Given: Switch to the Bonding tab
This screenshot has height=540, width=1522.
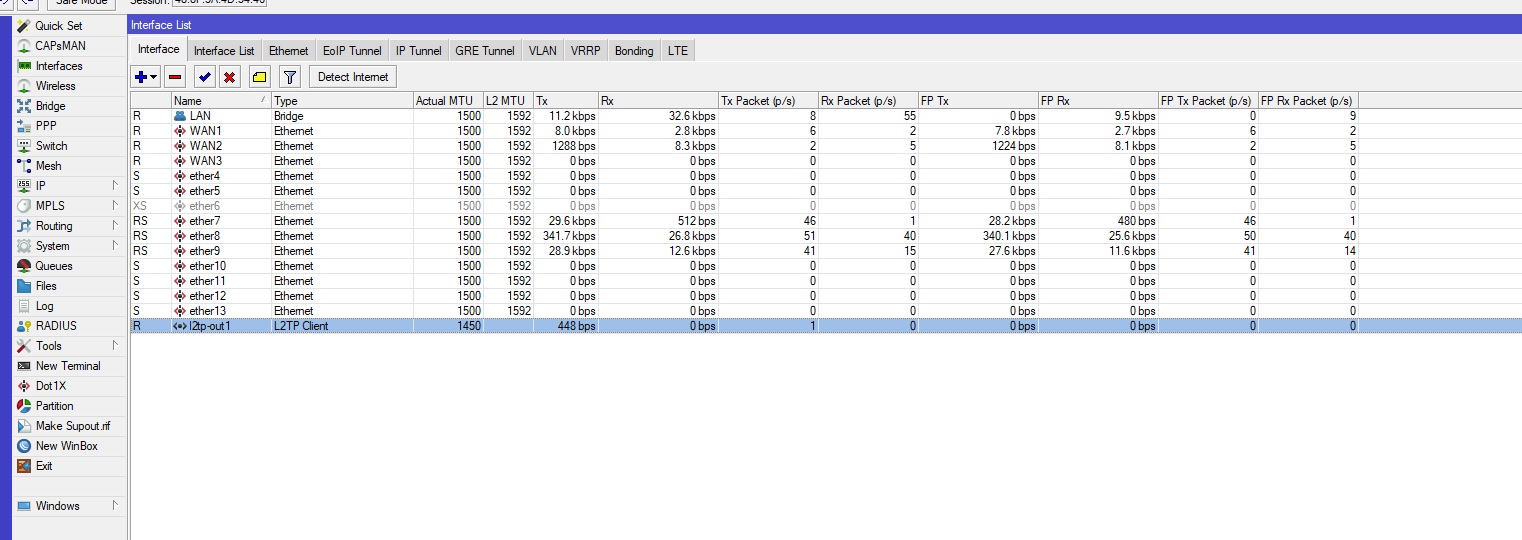Looking at the screenshot, I should [x=634, y=50].
